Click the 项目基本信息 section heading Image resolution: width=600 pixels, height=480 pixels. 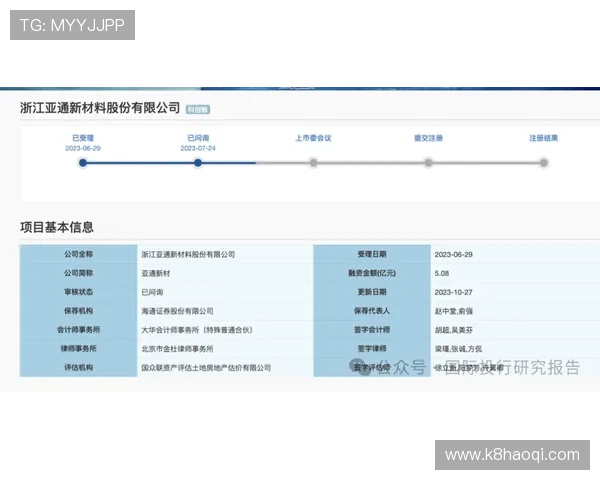57,227
